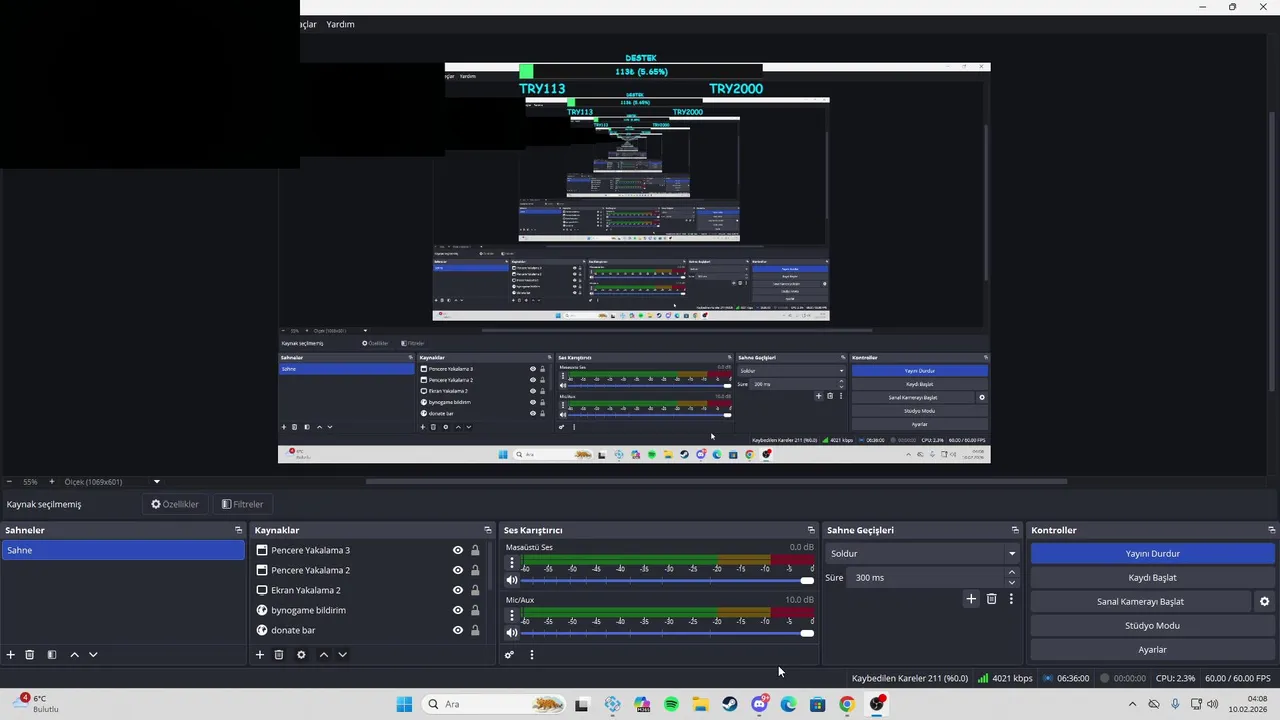Open Windows Start menu
Image resolution: width=1280 pixels, height=720 pixels.
pyautogui.click(x=404, y=704)
